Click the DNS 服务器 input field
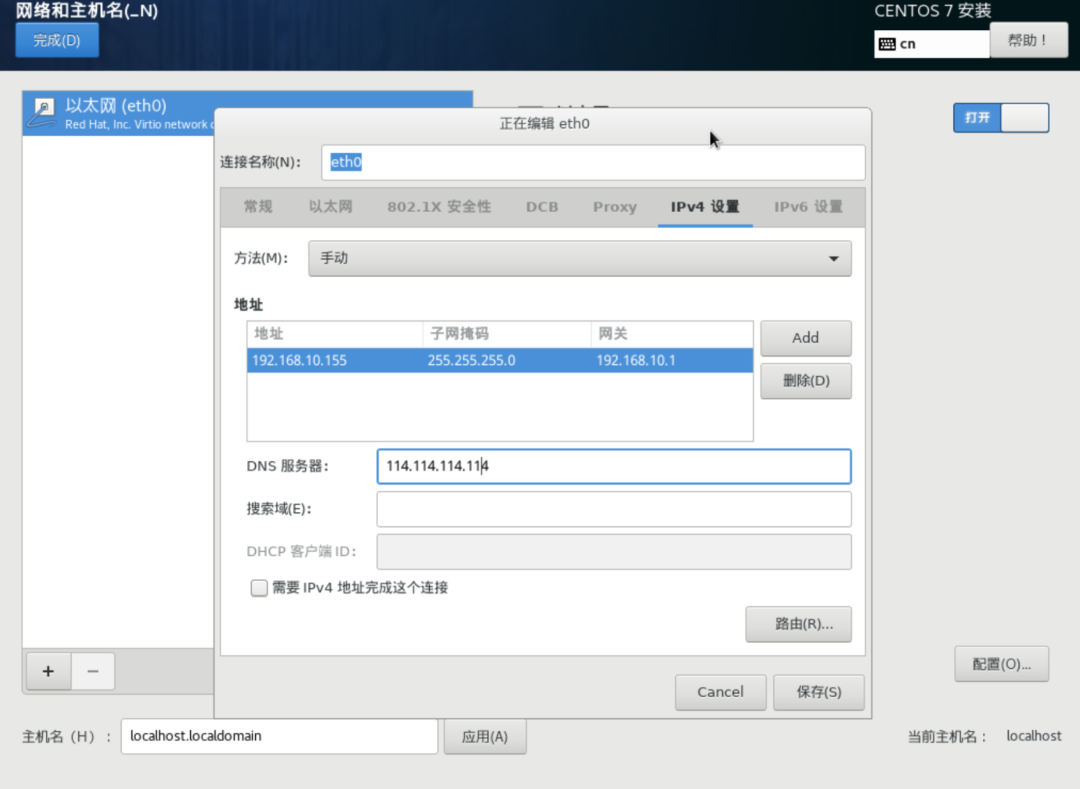 click(614, 466)
